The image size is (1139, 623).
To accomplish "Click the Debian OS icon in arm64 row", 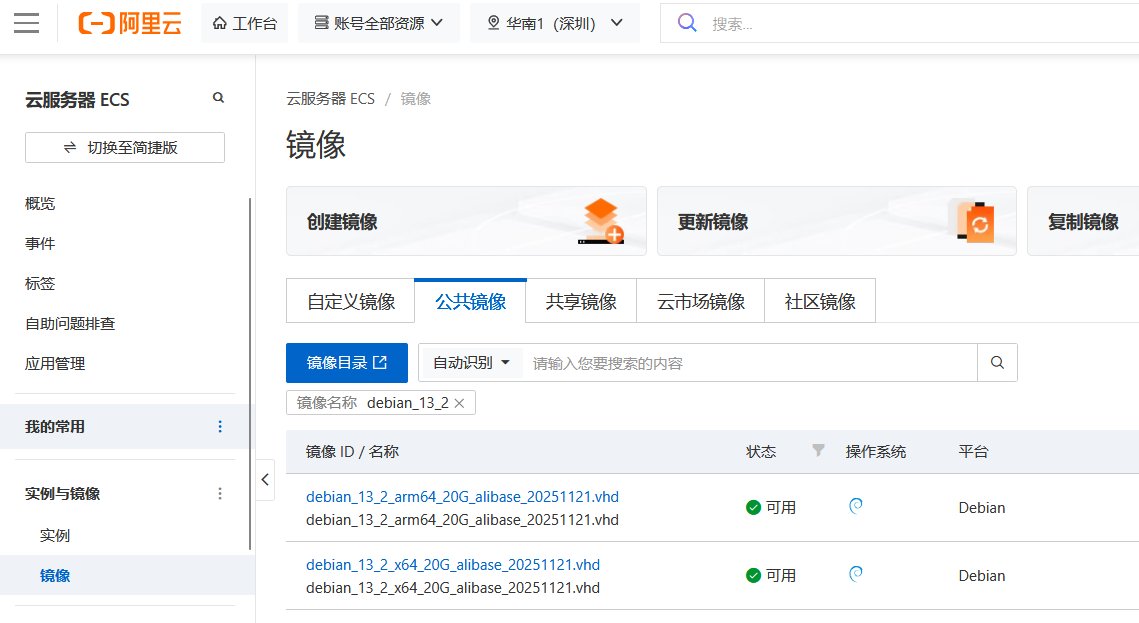I will point(856,506).
